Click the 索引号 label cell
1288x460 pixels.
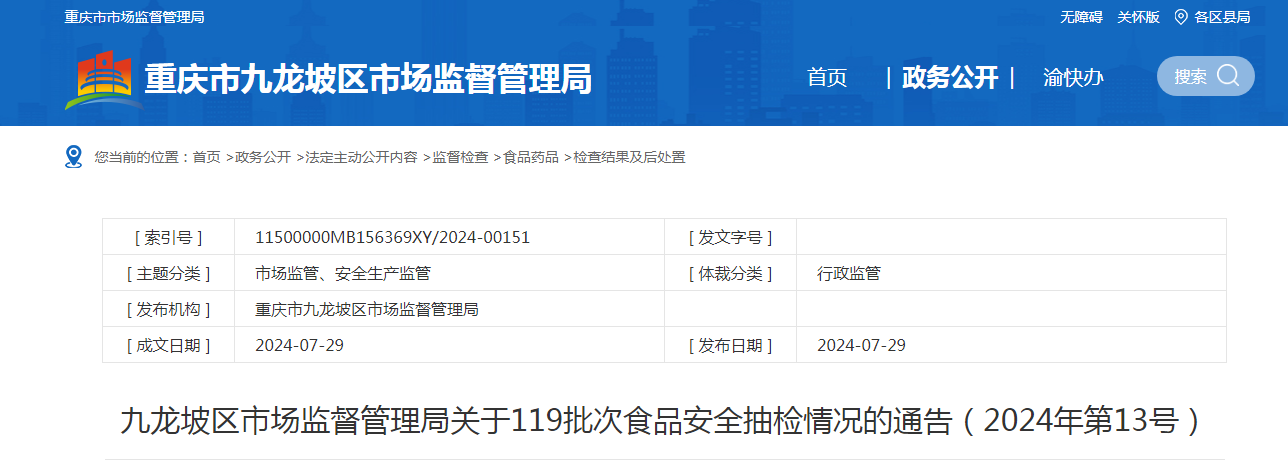tap(168, 237)
